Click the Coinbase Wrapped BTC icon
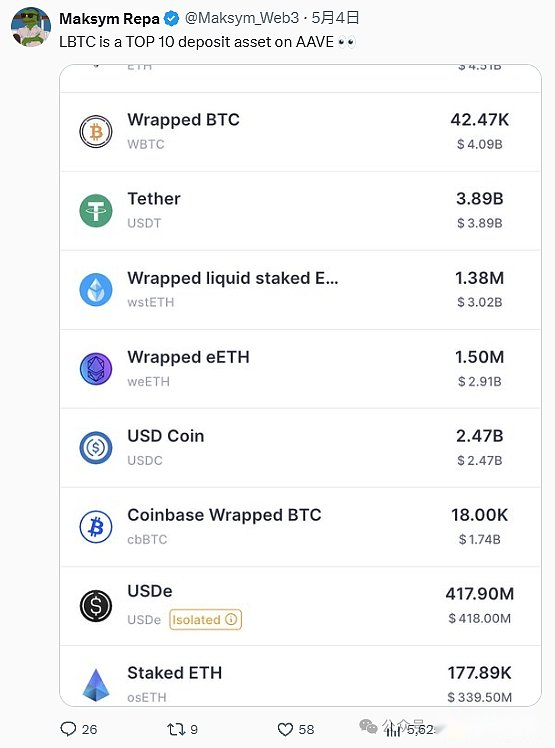 point(95,527)
